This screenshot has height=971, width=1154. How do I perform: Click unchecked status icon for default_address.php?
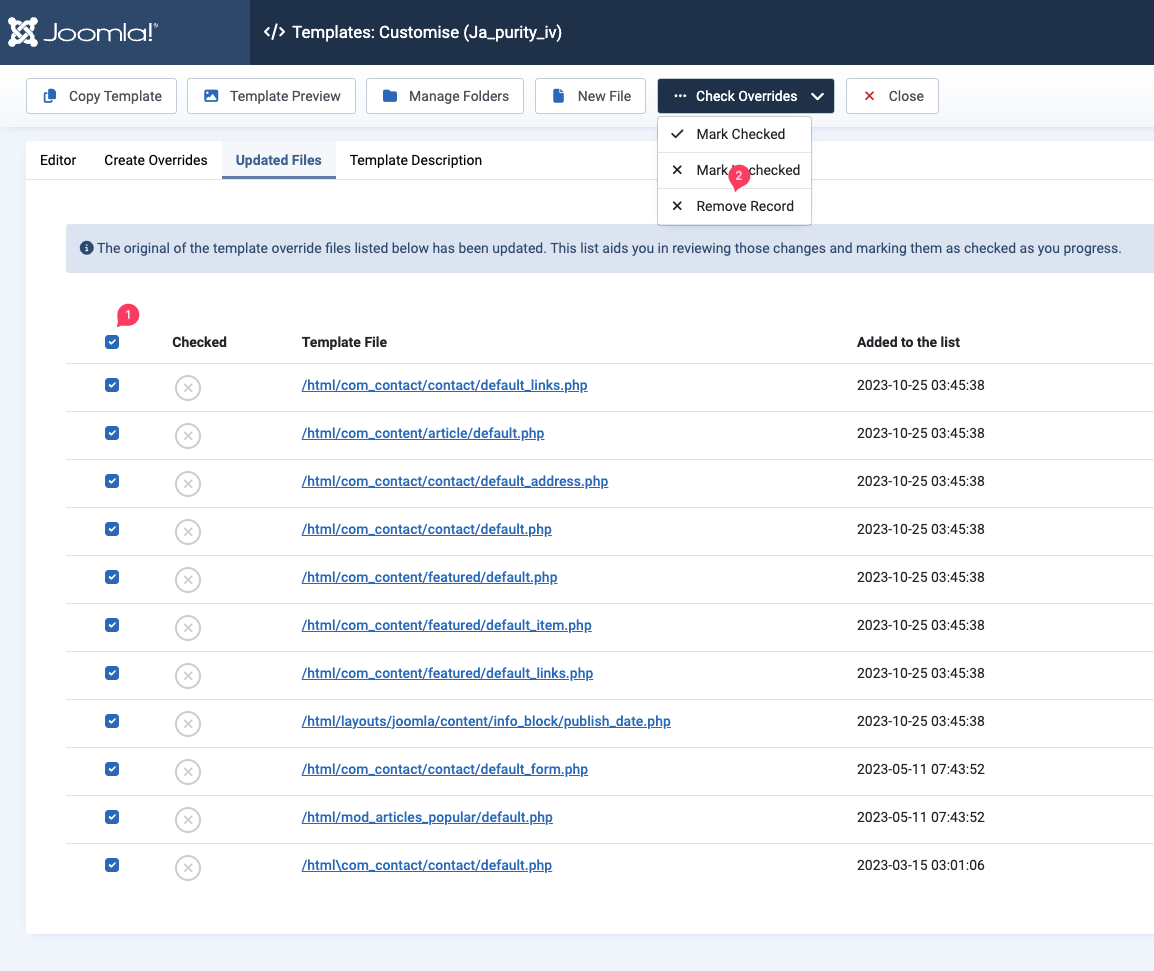(x=187, y=483)
